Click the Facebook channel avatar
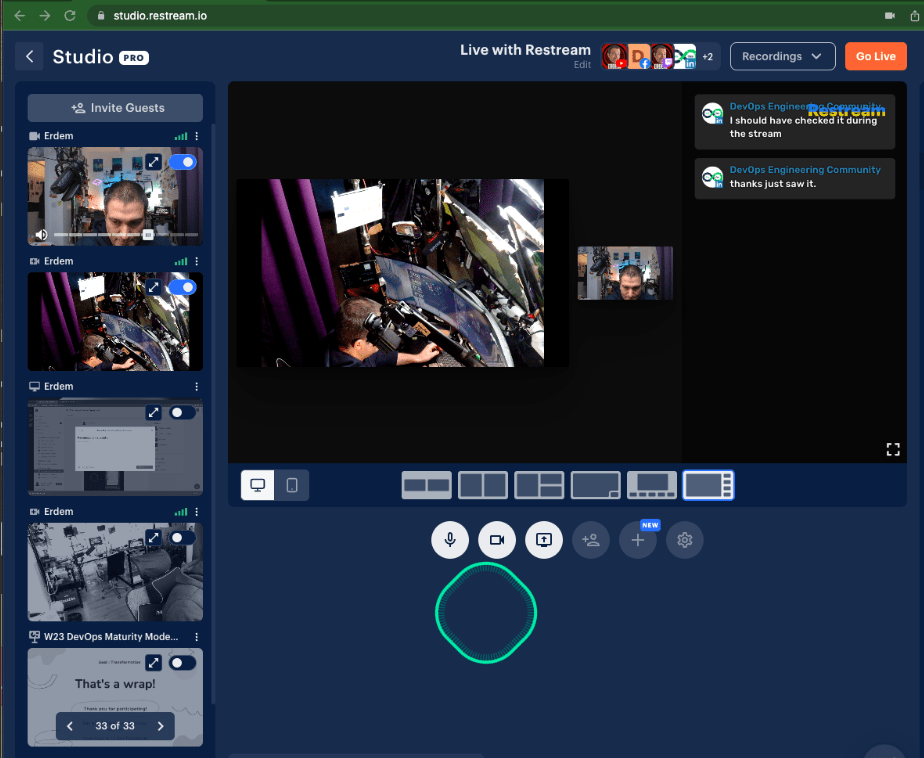This screenshot has width=924, height=758. (x=639, y=57)
